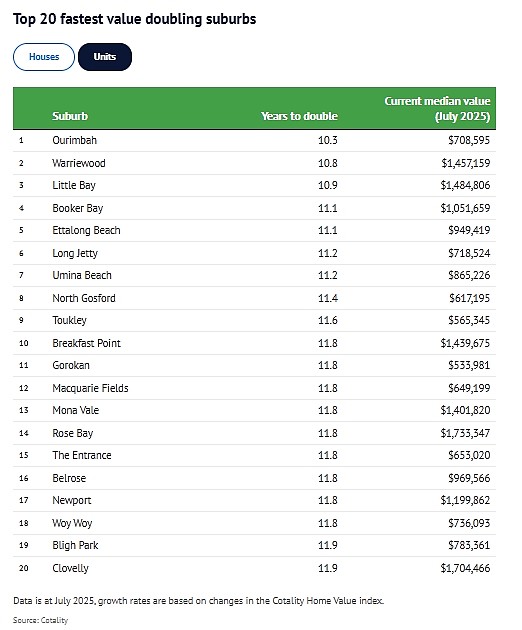Click the Little Bay median value $1,484,806
The width and height of the screenshot is (522, 630).
465,185
